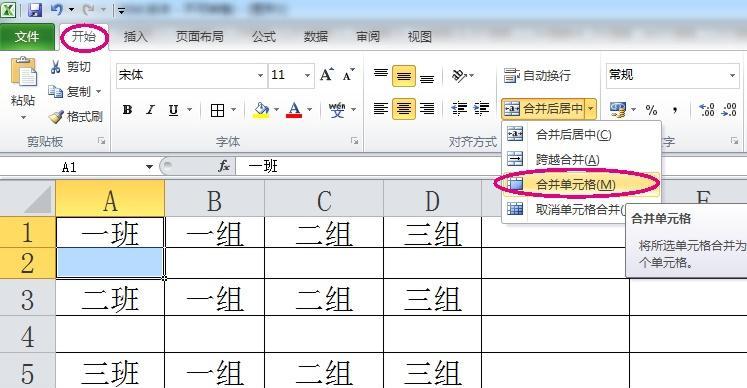Click the wén phonetic guide icon

[x=337, y=110]
